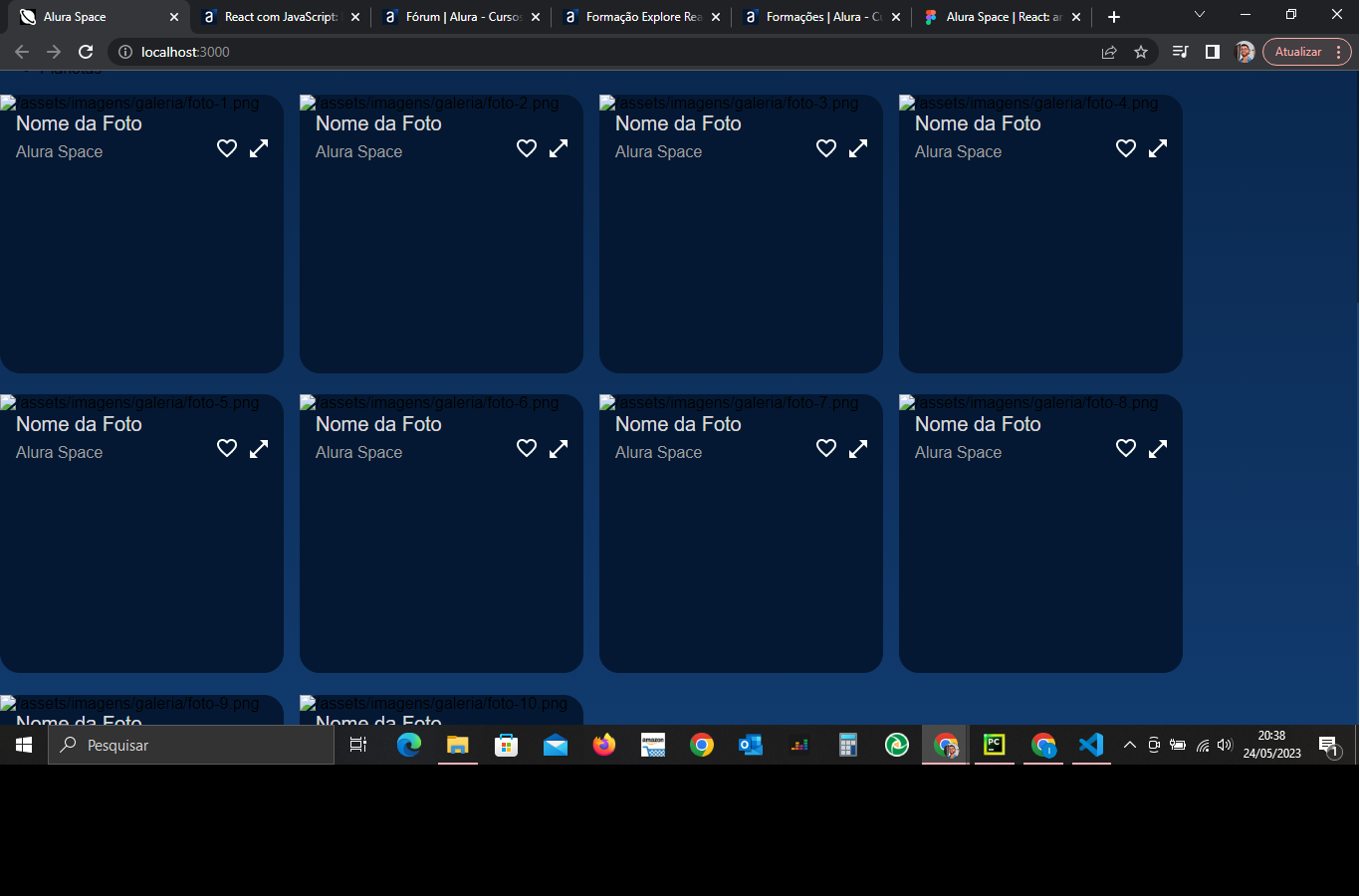The image size is (1360, 896).
Task: Launch Microsoft Edge from the taskbar
Action: point(409,745)
